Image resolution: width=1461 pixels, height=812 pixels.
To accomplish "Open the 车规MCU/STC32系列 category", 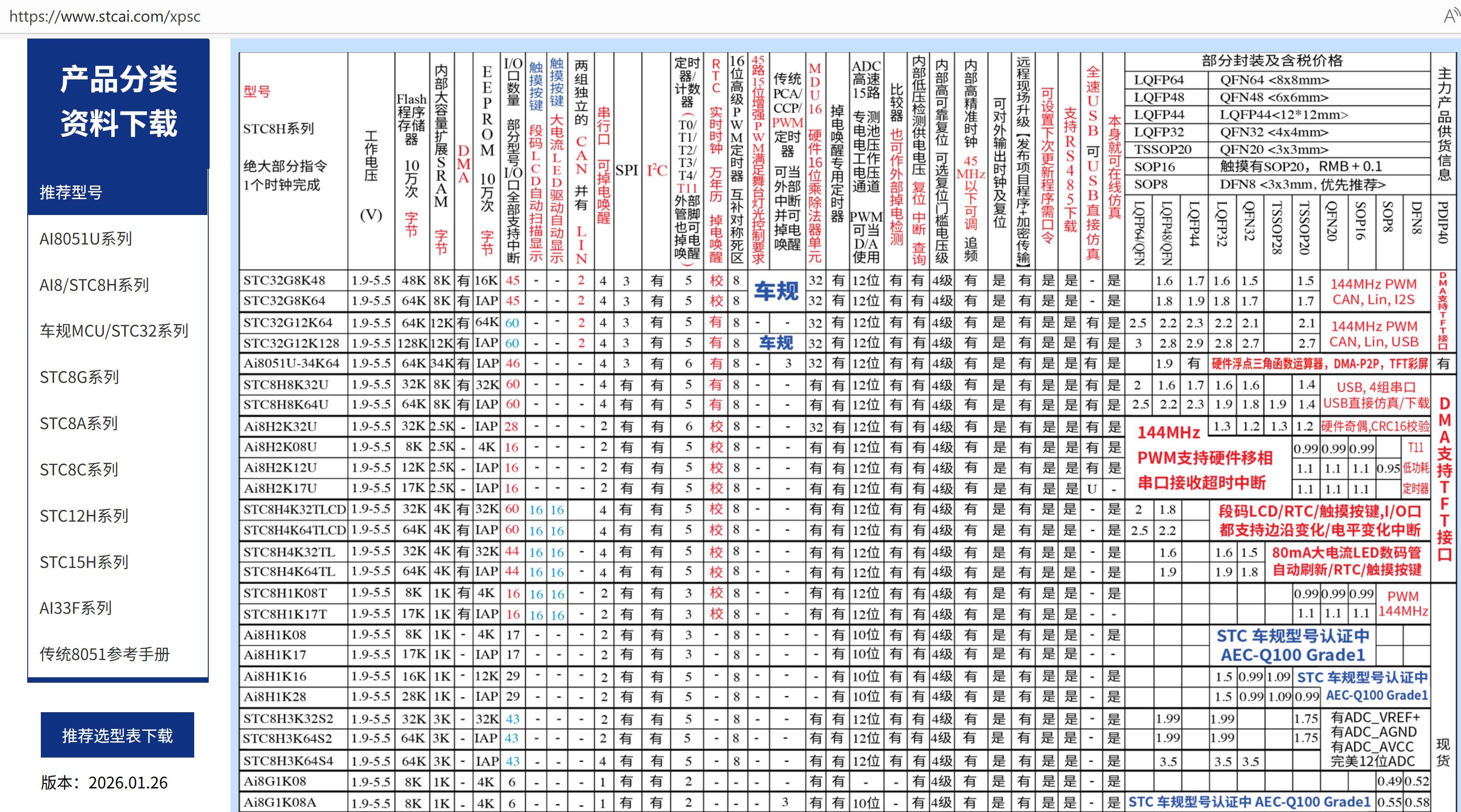I will pyautogui.click(x=114, y=331).
